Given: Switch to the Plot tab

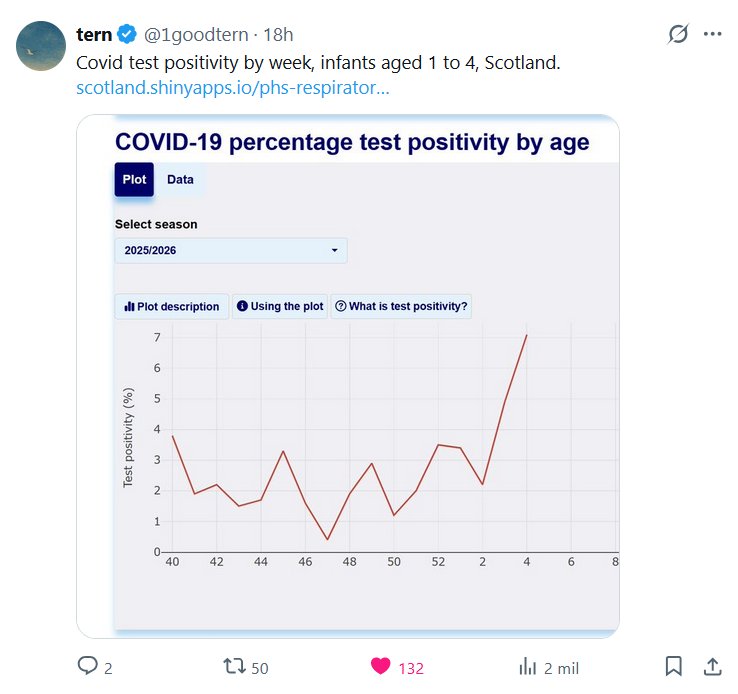Looking at the screenshot, I should (x=135, y=180).
